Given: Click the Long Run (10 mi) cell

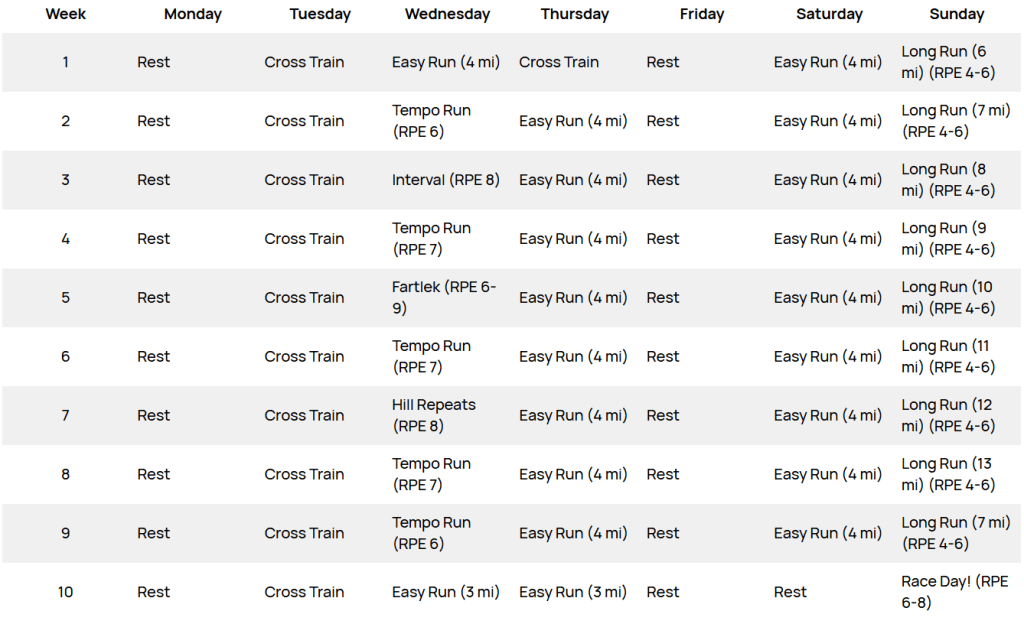Looking at the screenshot, I should (x=948, y=298).
